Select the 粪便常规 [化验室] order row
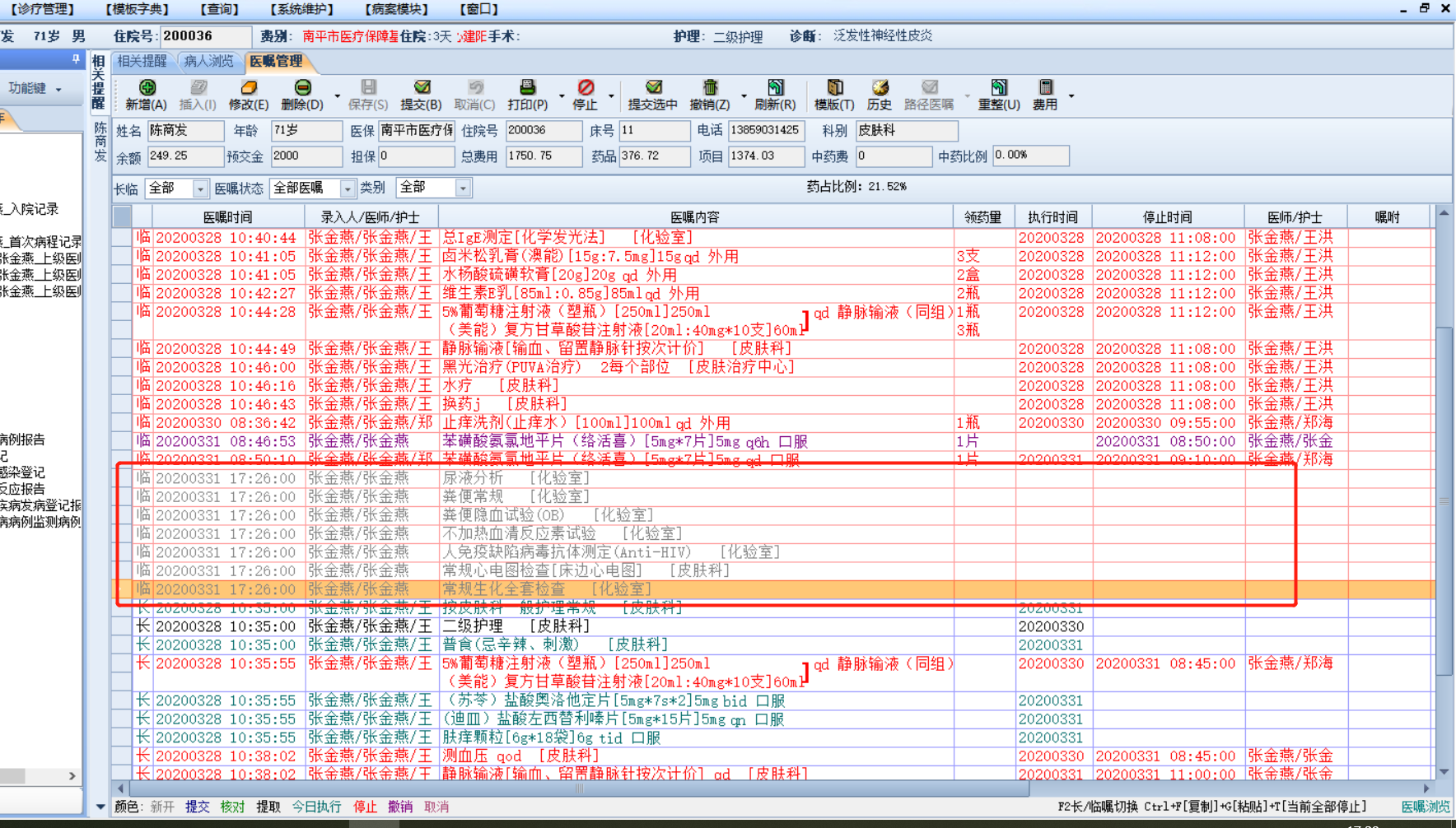This screenshot has width=1456, height=828. (x=773, y=497)
